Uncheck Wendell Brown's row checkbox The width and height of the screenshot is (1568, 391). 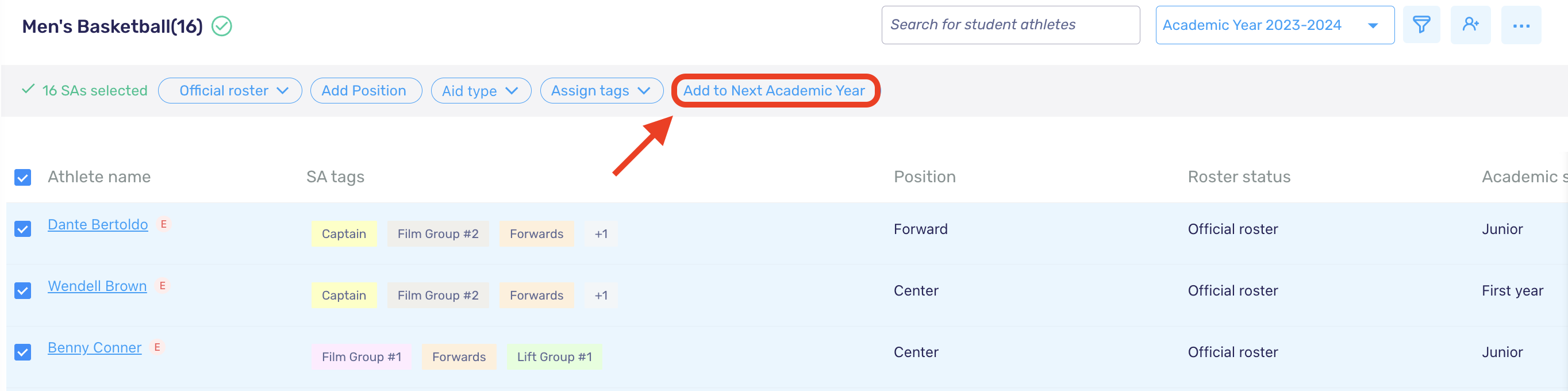click(23, 290)
